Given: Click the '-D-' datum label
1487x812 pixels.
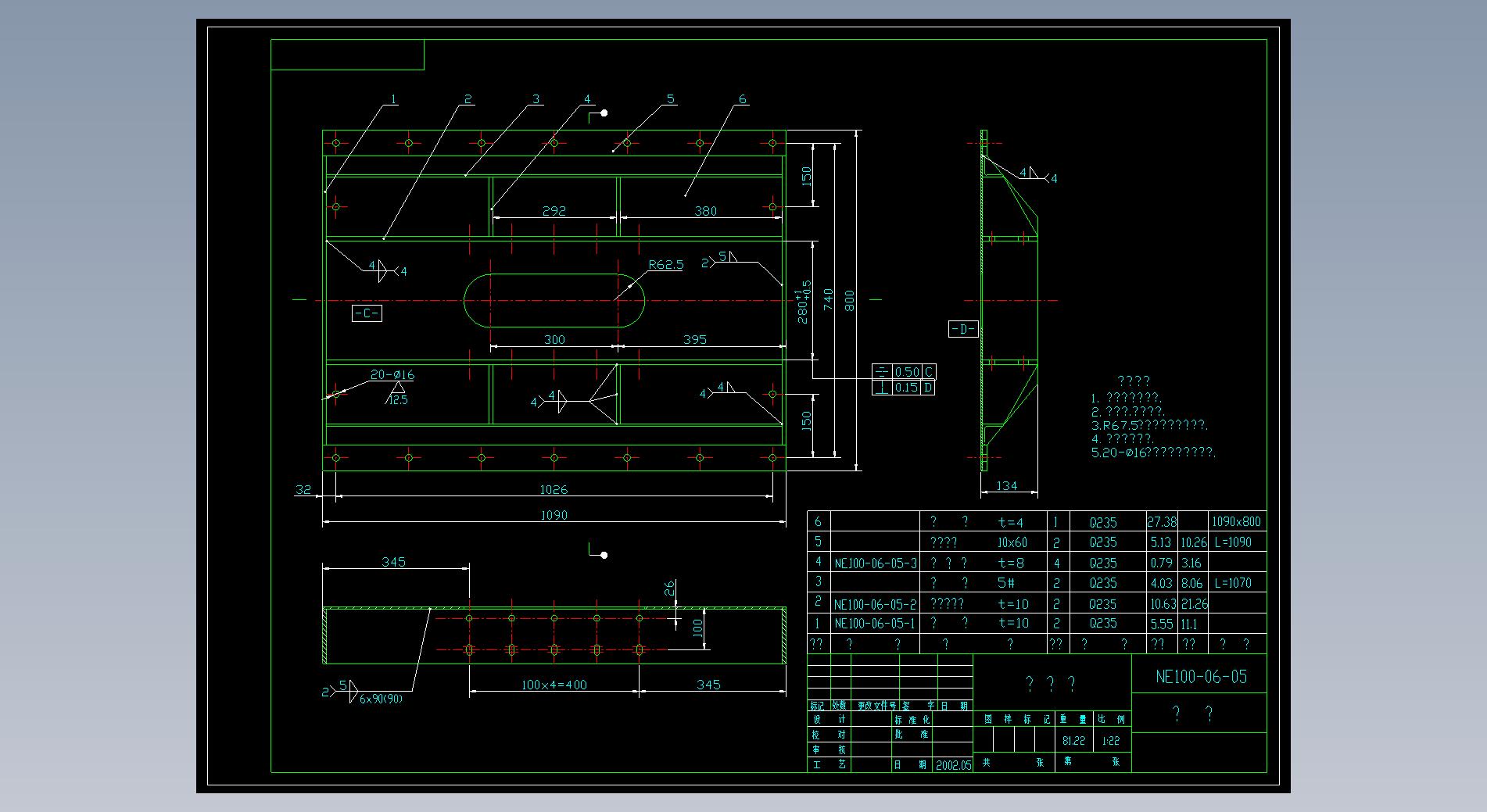Looking at the screenshot, I should [x=963, y=329].
